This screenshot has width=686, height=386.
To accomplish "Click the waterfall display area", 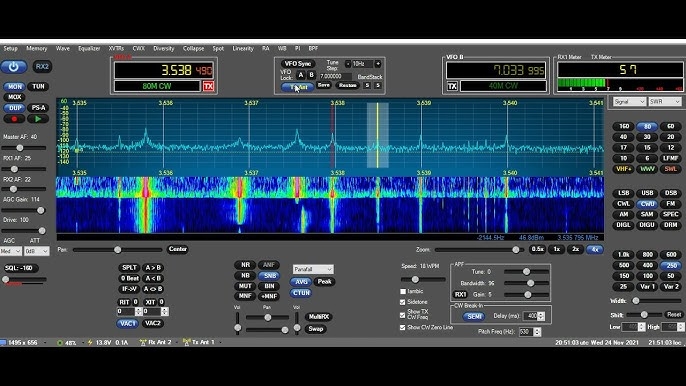I will [330, 205].
